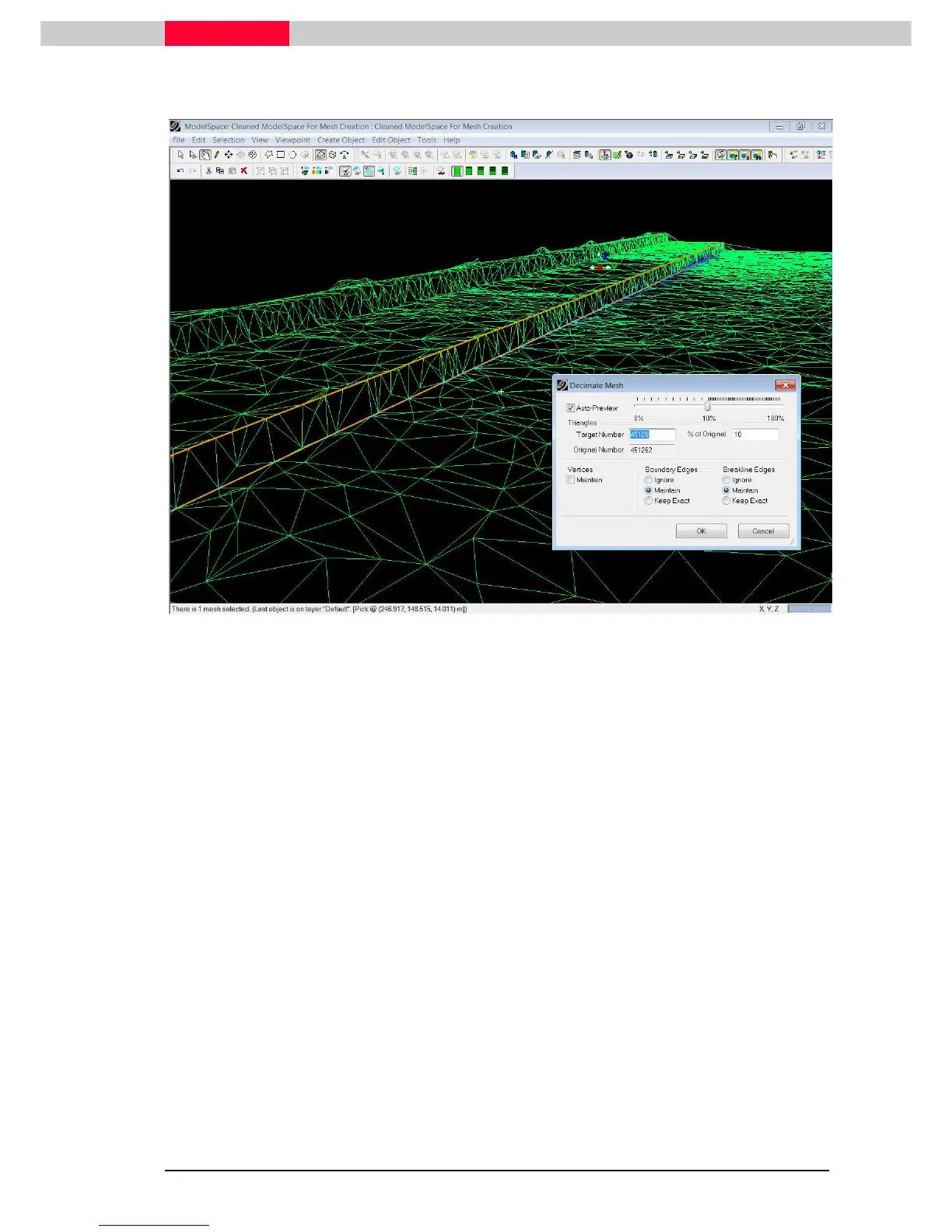Open the layers stack icon
Image resolution: width=952 pixels, height=1232 pixels.
pyautogui.click(x=577, y=155)
